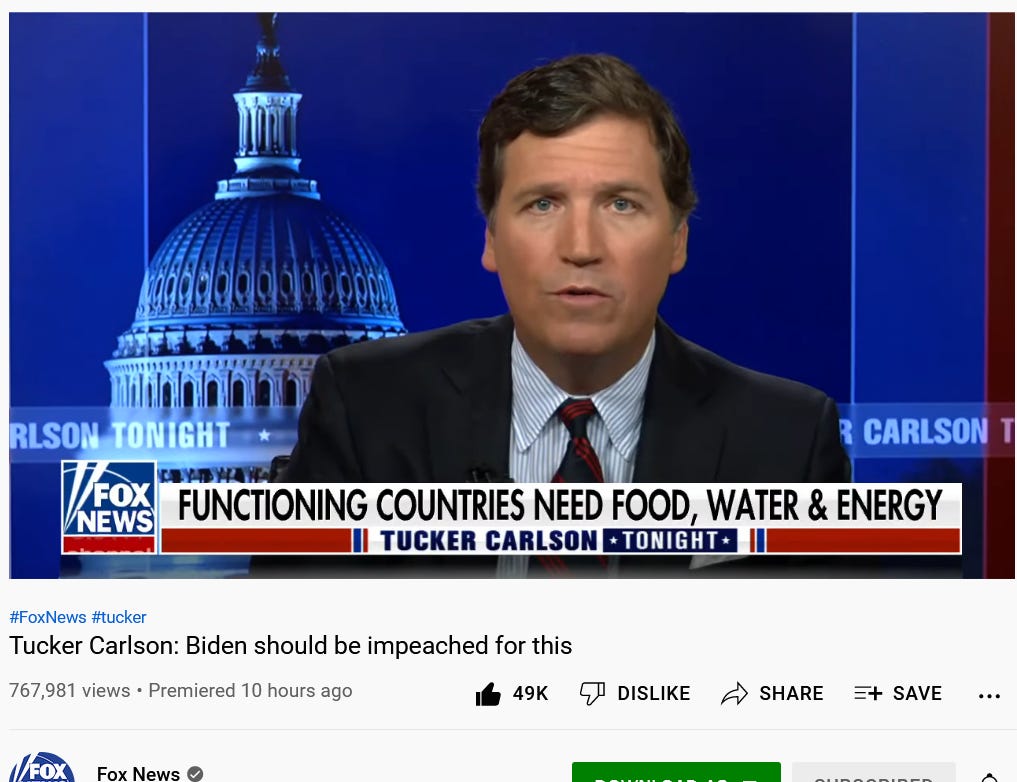The height and width of the screenshot is (782, 1017).
Task: Click the thumbs-down dislike icon
Action: point(592,694)
